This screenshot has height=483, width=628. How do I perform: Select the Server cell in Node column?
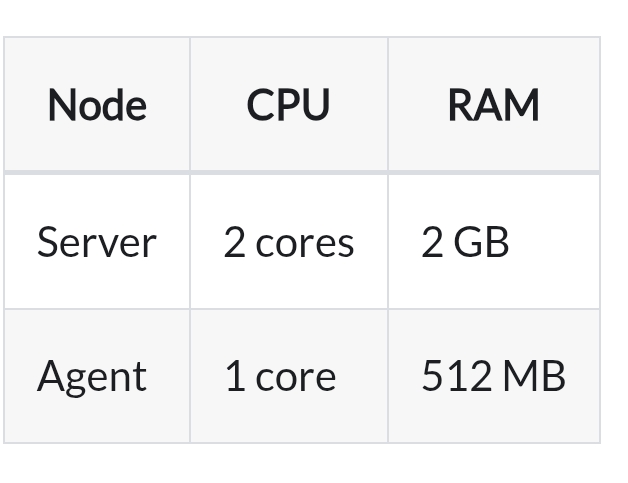click(x=97, y=242)
